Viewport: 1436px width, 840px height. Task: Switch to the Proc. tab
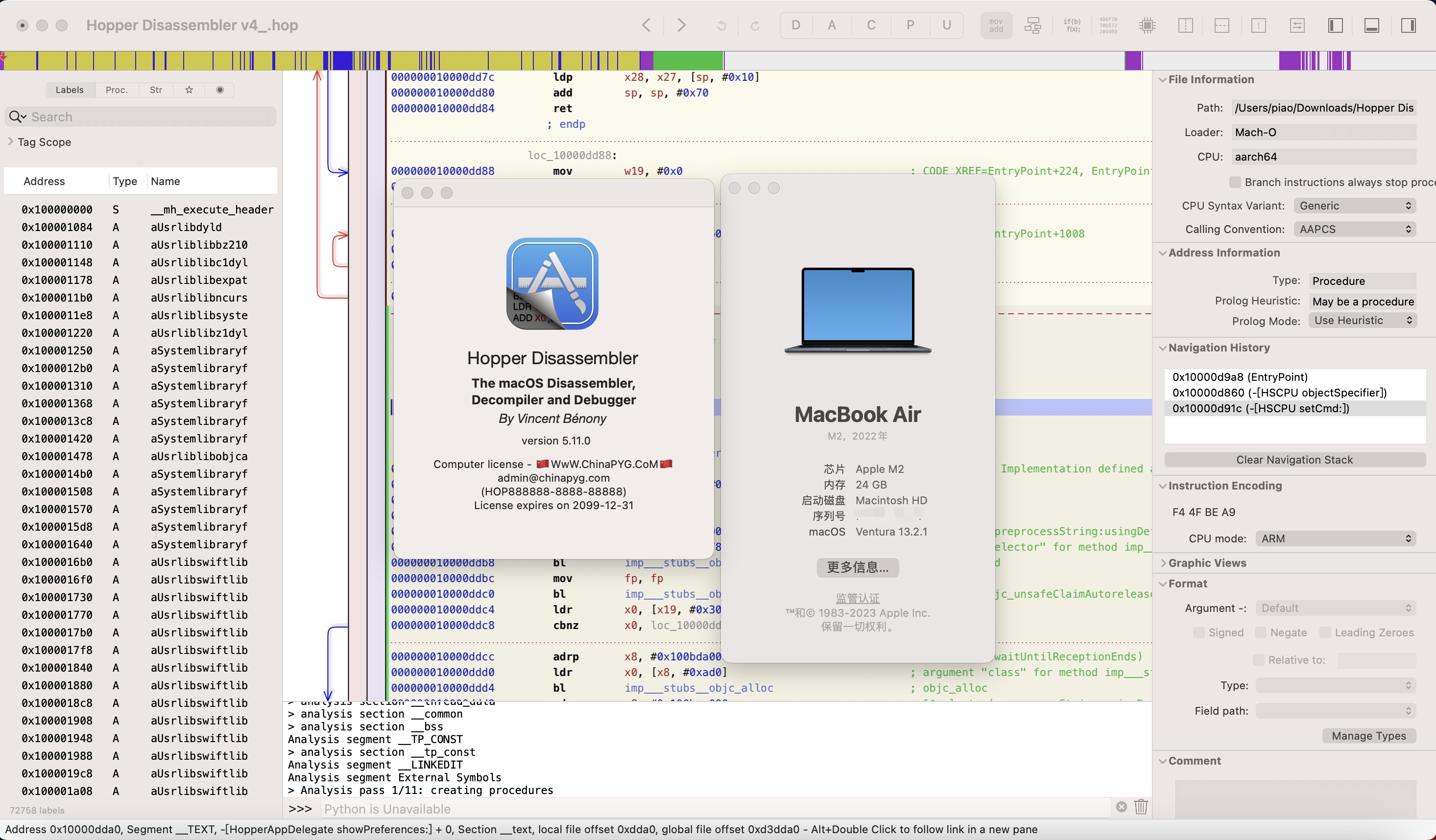click(116, 90)
